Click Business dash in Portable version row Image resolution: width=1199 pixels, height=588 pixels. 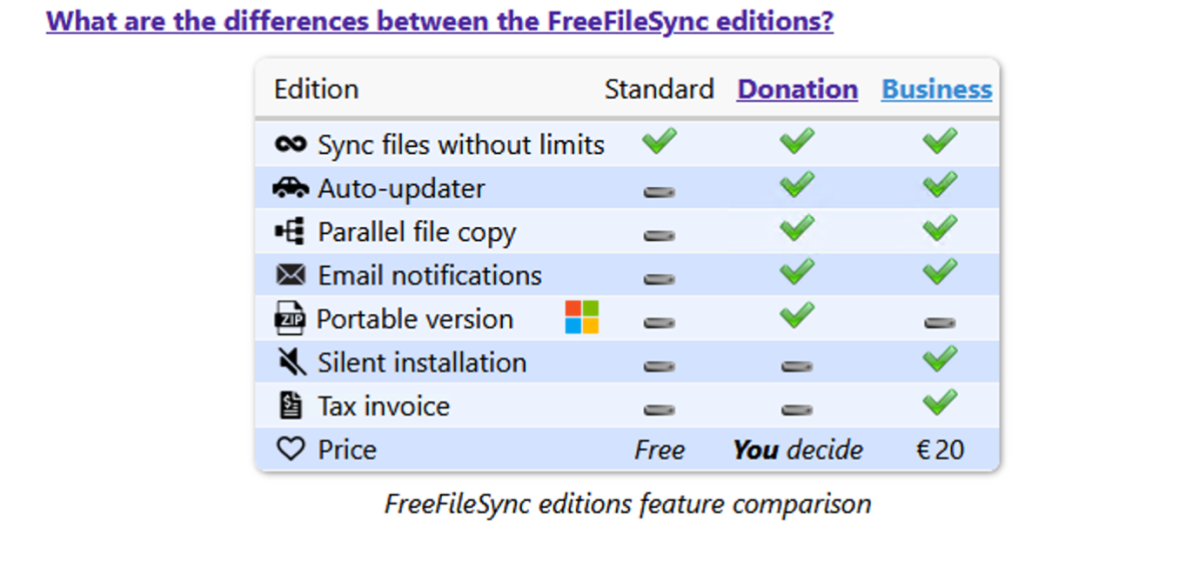pos(940,323)
